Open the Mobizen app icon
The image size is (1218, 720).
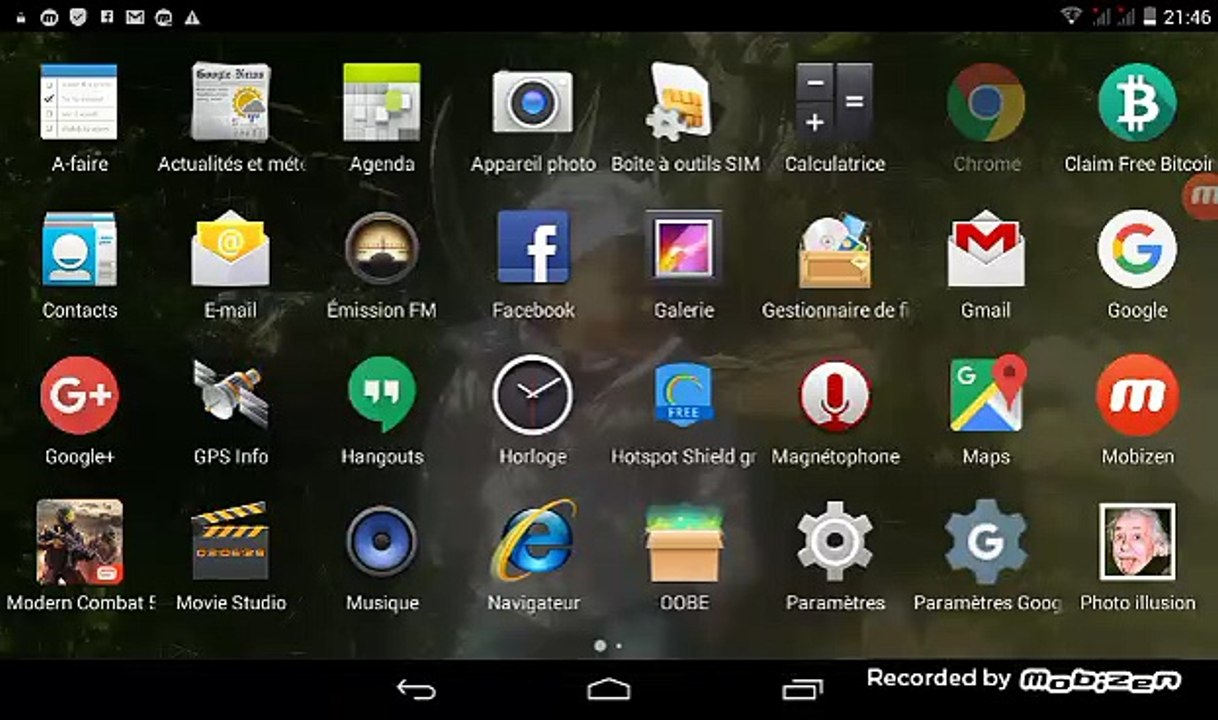(x=1137, y=395)
